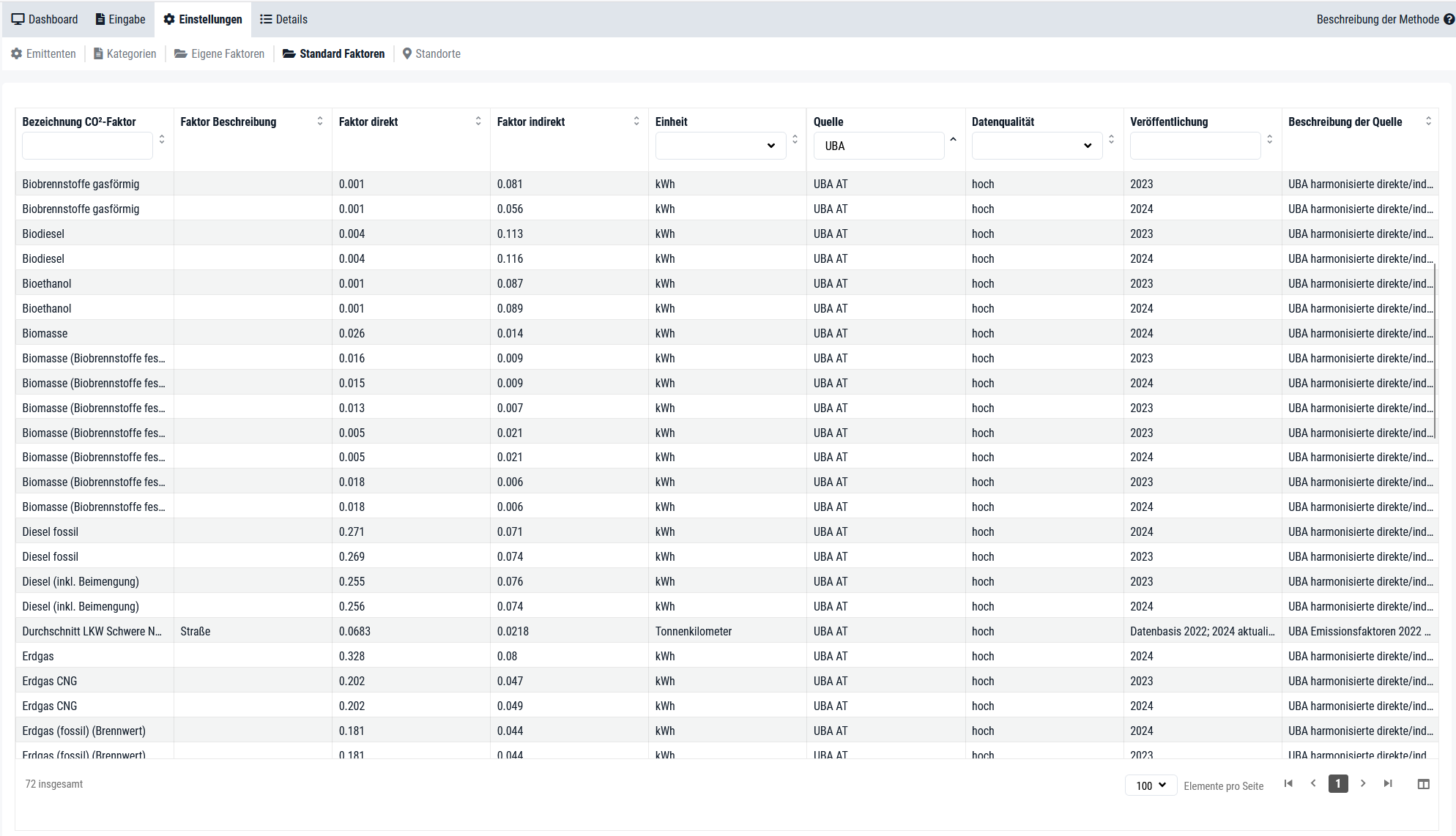Select the Einstellungen tab

click(203, 19)
